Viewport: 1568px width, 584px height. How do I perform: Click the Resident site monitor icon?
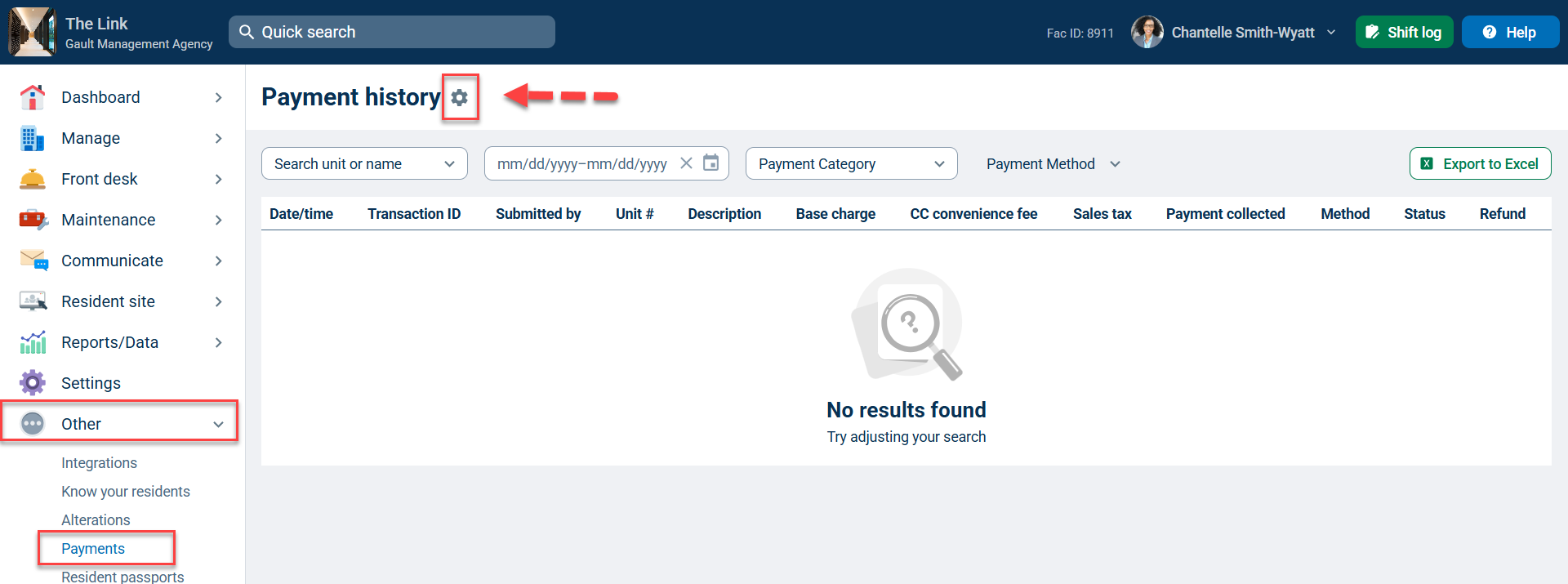pos(33,301)
